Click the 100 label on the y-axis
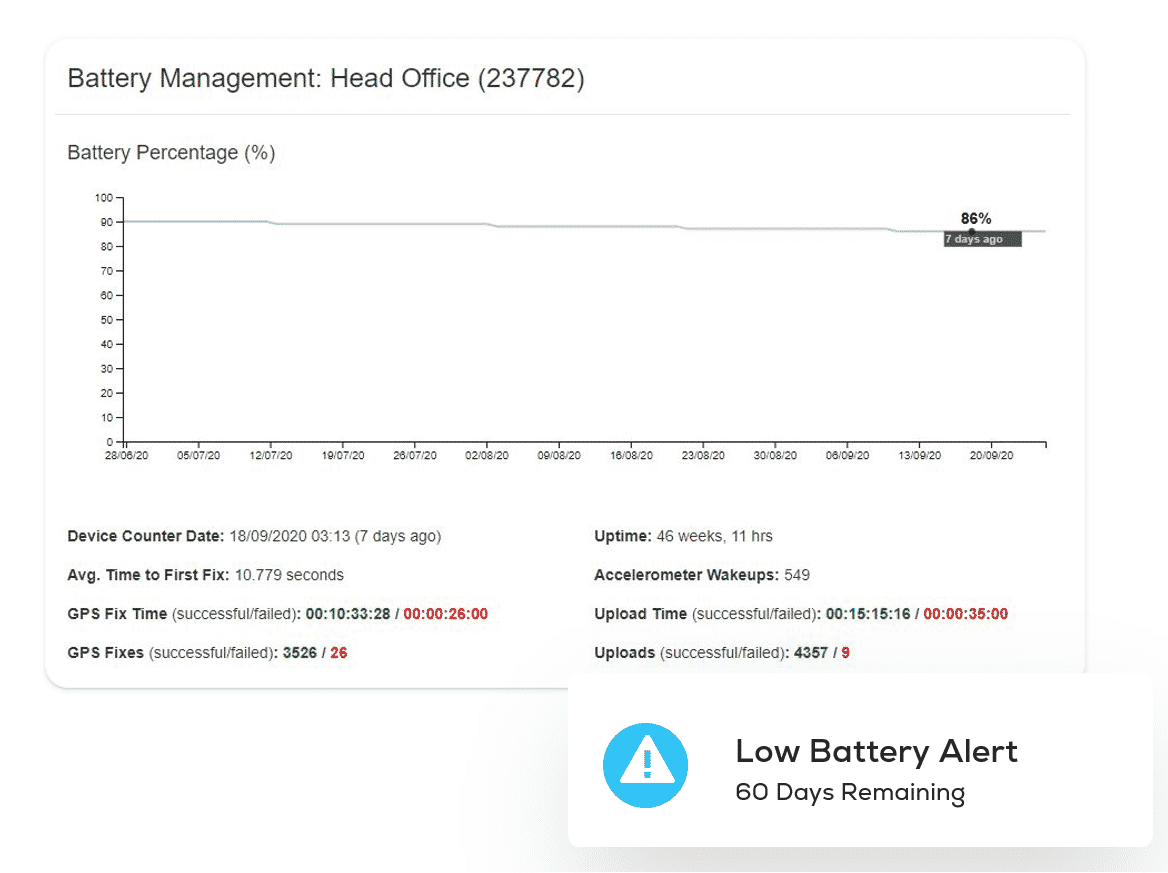 coord(104,198)
